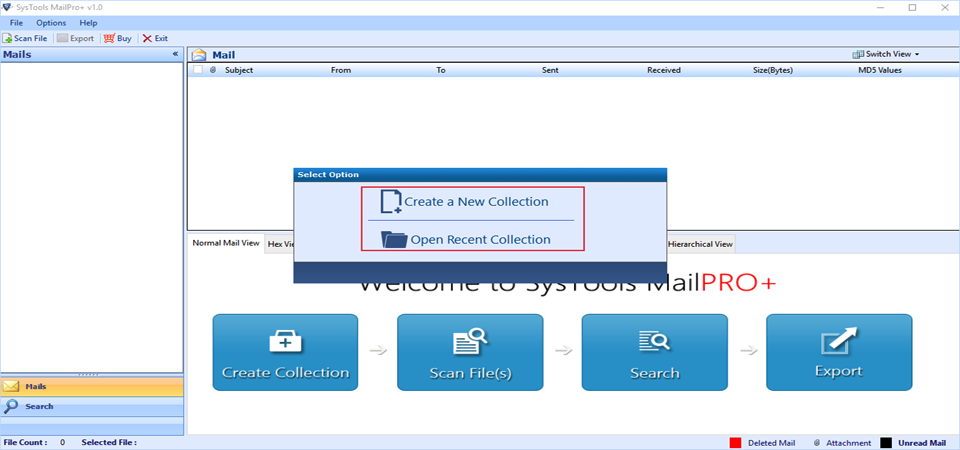The image size is (960, 450).
Task: Open the Options menu
Action: [51, 23]
